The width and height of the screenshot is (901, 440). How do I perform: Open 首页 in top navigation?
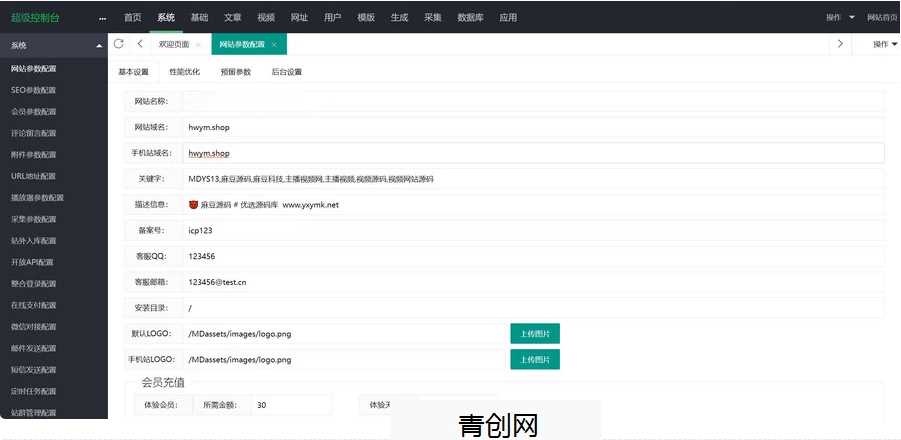(132, 17)
